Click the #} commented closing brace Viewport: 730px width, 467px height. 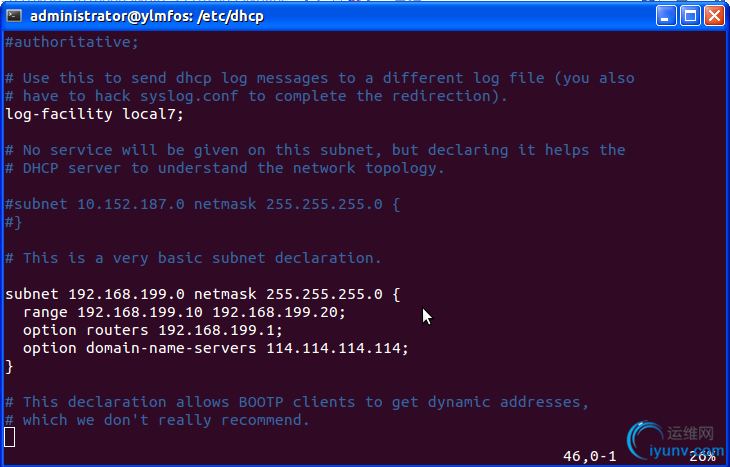point(14,223)
